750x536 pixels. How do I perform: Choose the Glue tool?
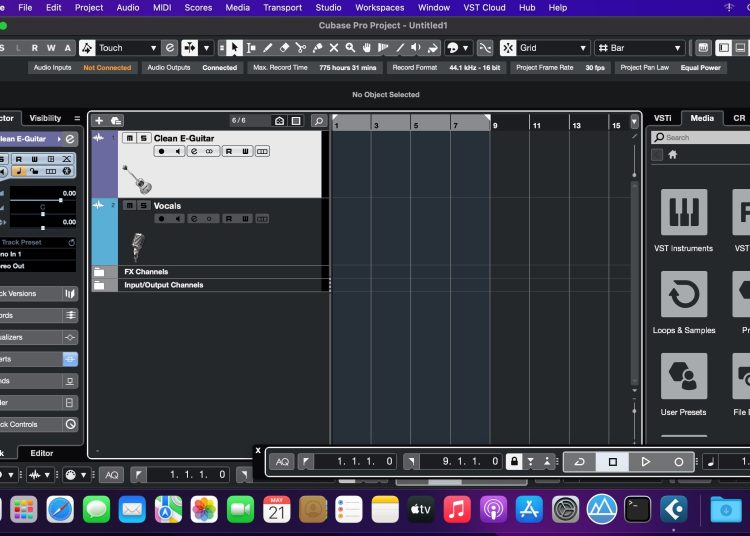[318, 48]
